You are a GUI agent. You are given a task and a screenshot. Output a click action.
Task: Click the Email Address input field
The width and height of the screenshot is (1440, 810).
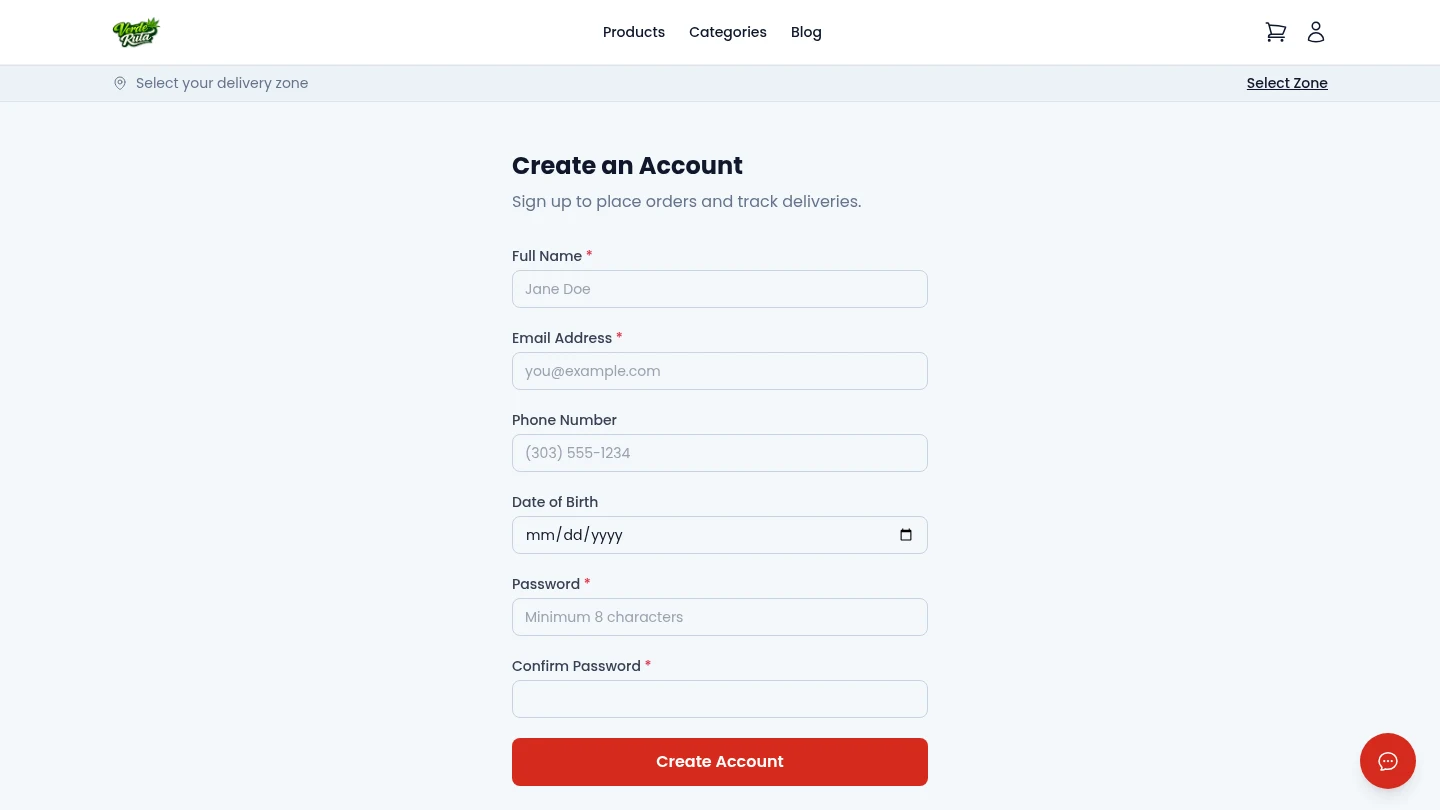coord(720,371)
